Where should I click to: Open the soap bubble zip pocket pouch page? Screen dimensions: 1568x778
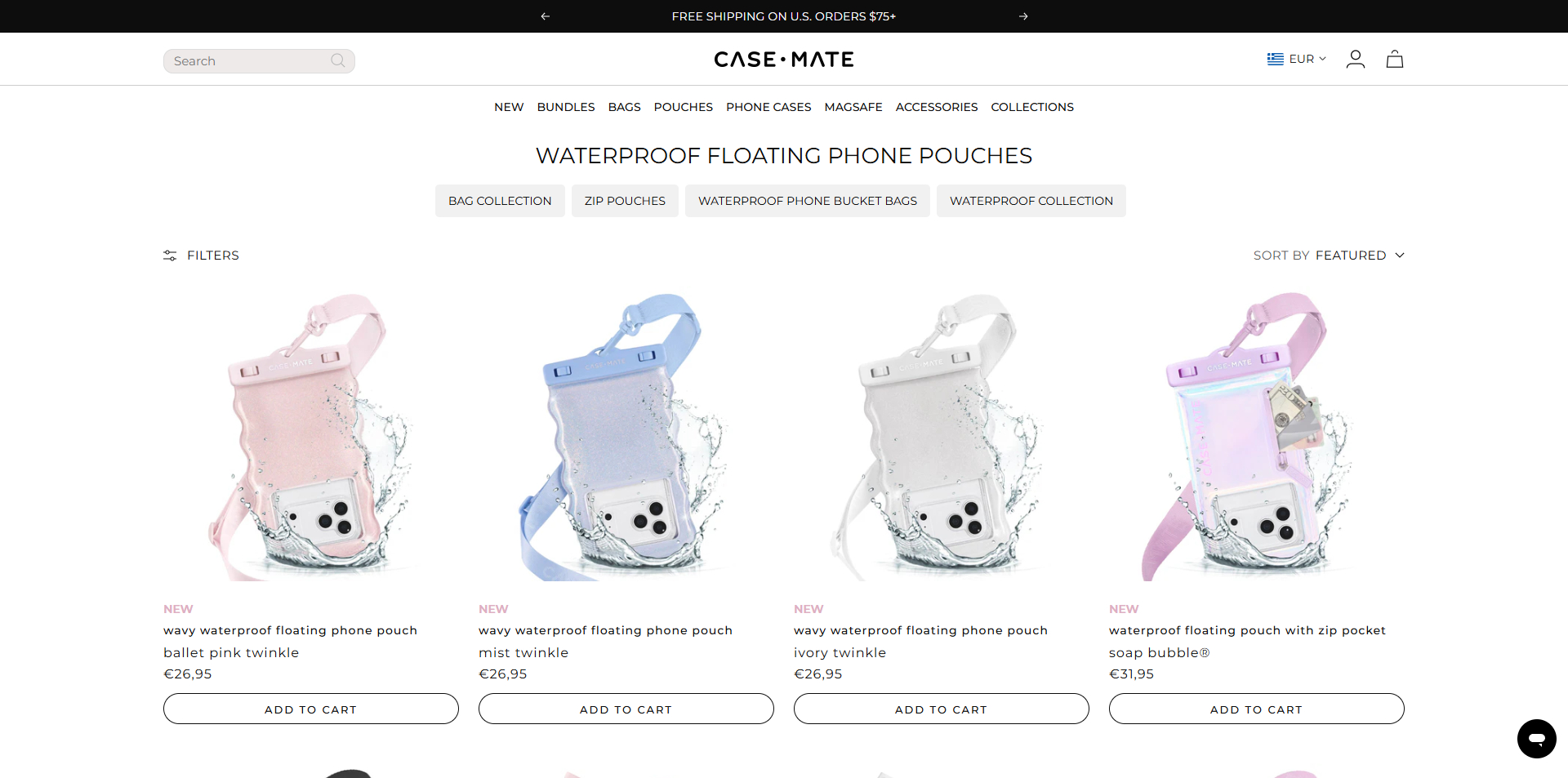coord(1246,630)
